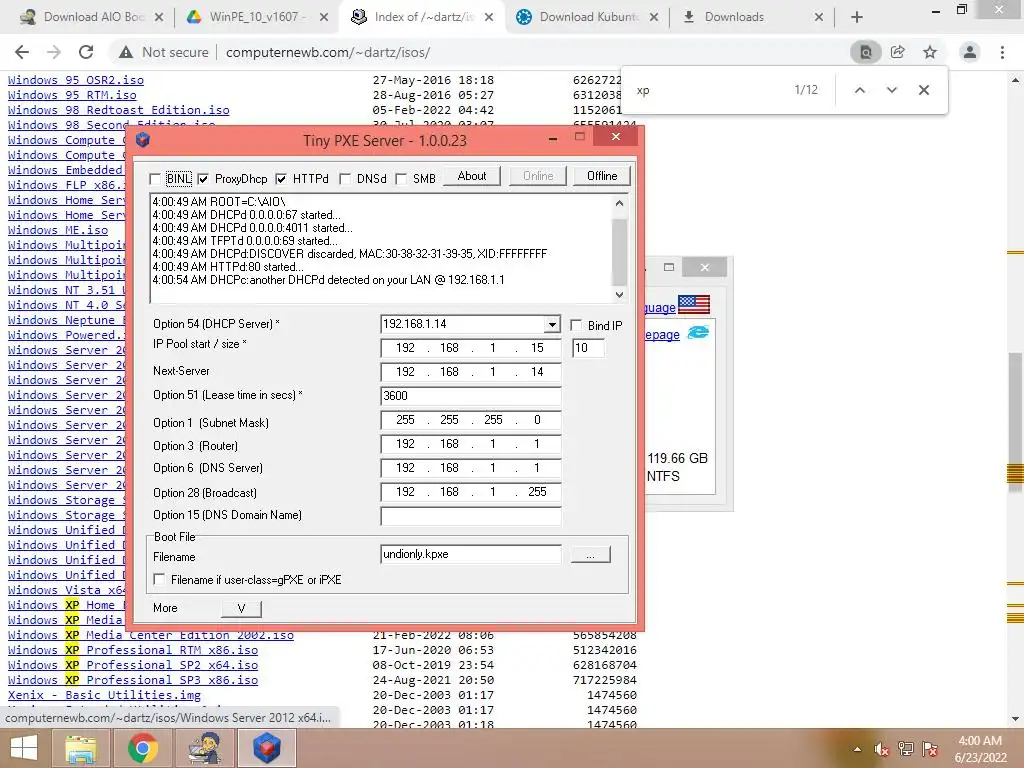
Task: Enable the SMB checkbox
Action: tap(402, 179)
